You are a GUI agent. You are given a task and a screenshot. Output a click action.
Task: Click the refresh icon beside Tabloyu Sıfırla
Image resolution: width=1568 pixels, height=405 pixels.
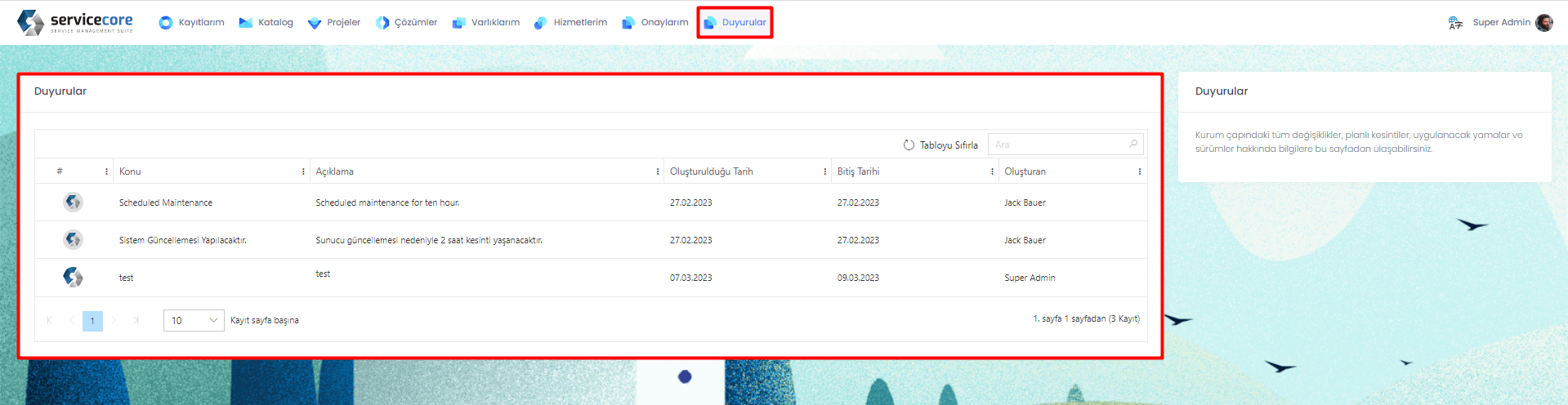(909, 145)
